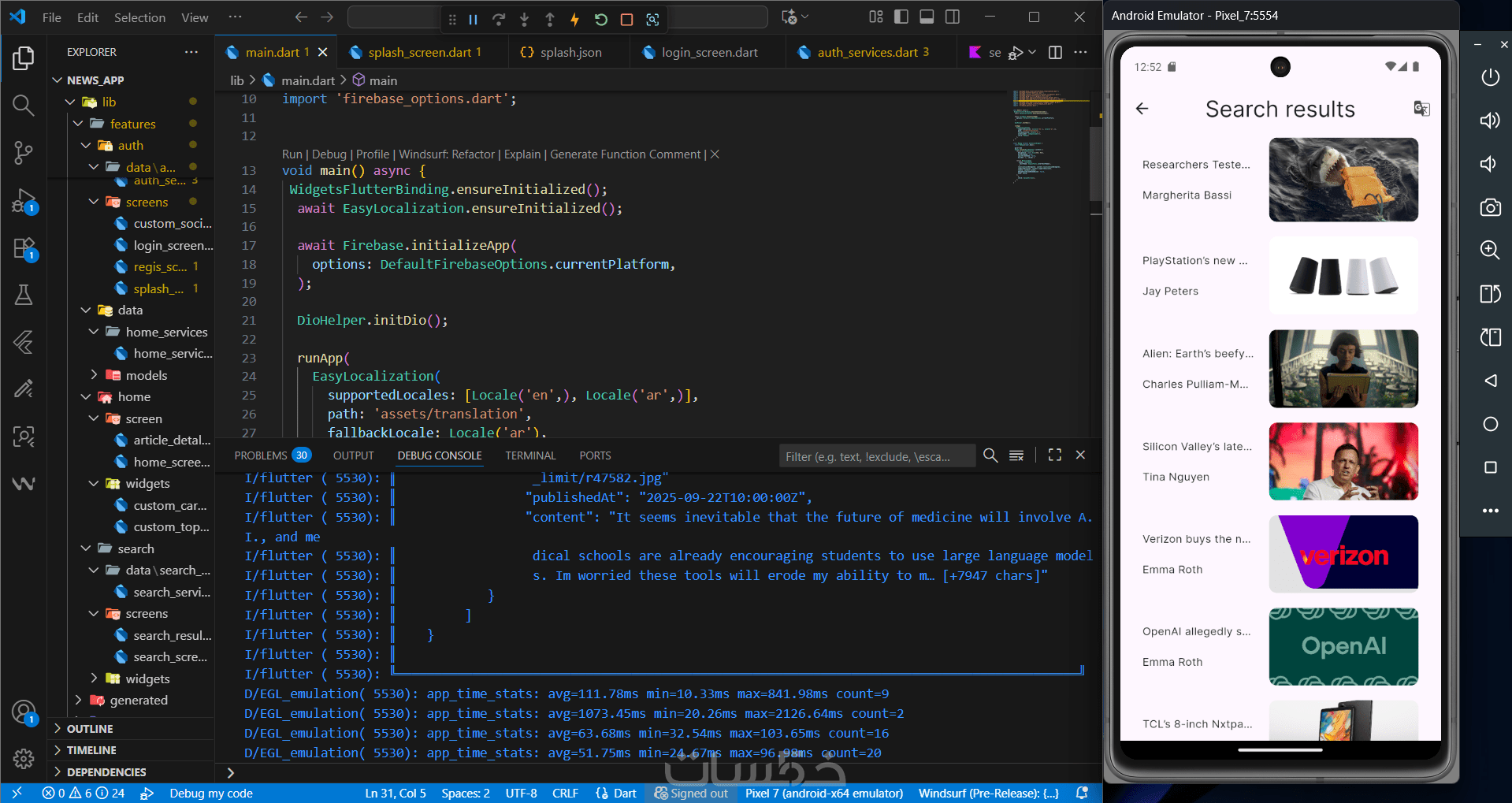Emulator Back triangle button
Screen dimensions: 1512x803
point(1489,381)
